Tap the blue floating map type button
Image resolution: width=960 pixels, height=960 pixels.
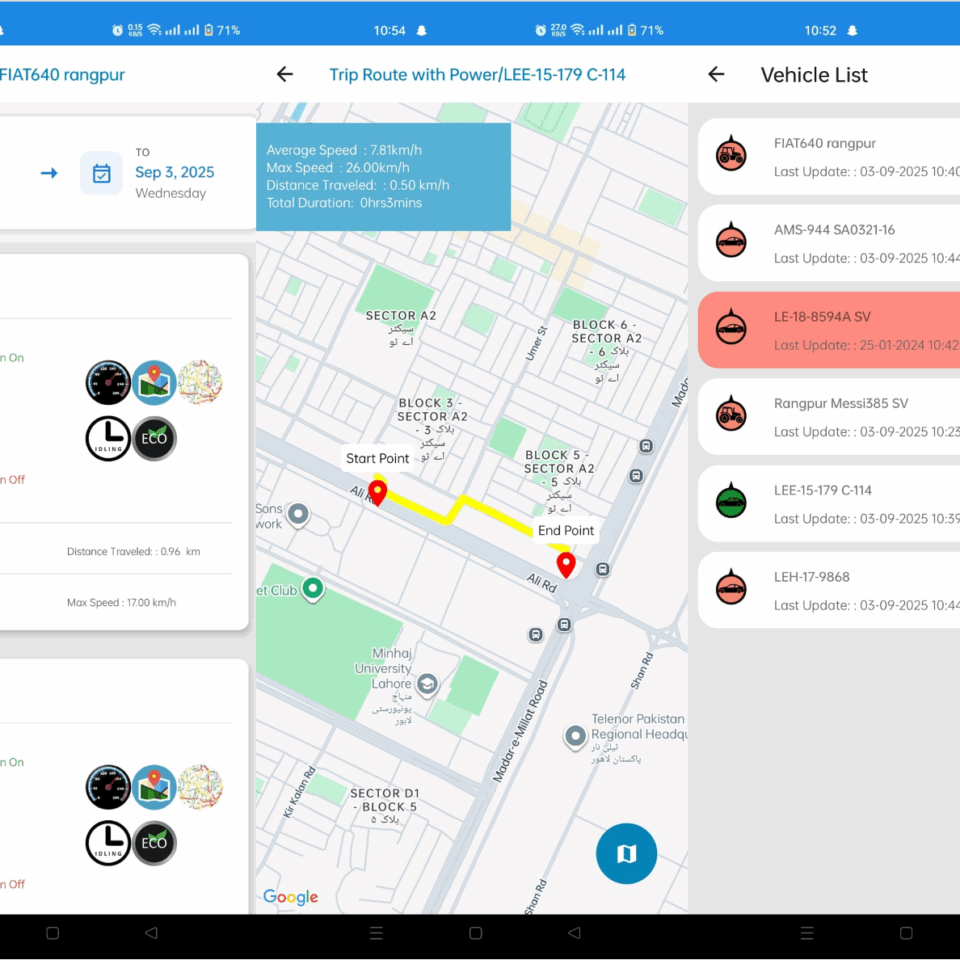point(626,854)
